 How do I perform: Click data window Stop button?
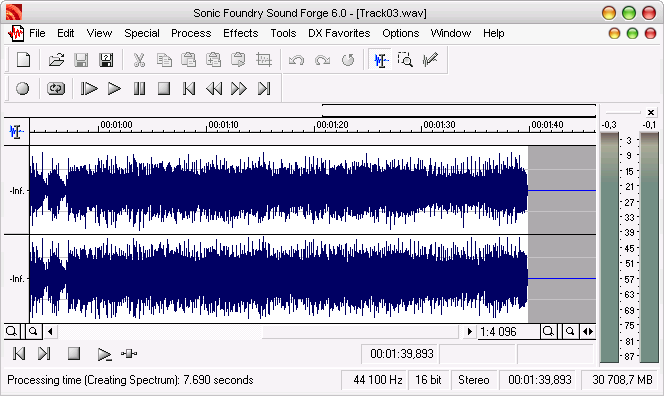coord(74,353)
